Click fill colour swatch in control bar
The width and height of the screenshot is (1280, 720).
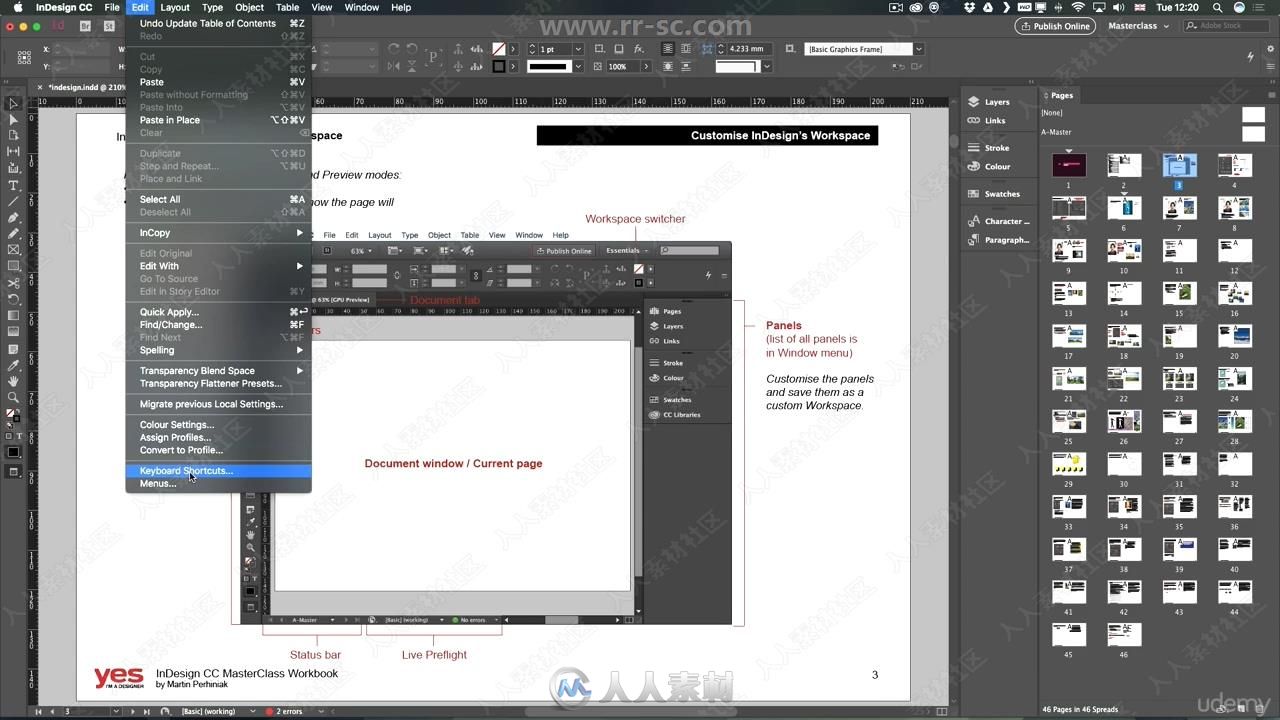[x=499, y=49]
